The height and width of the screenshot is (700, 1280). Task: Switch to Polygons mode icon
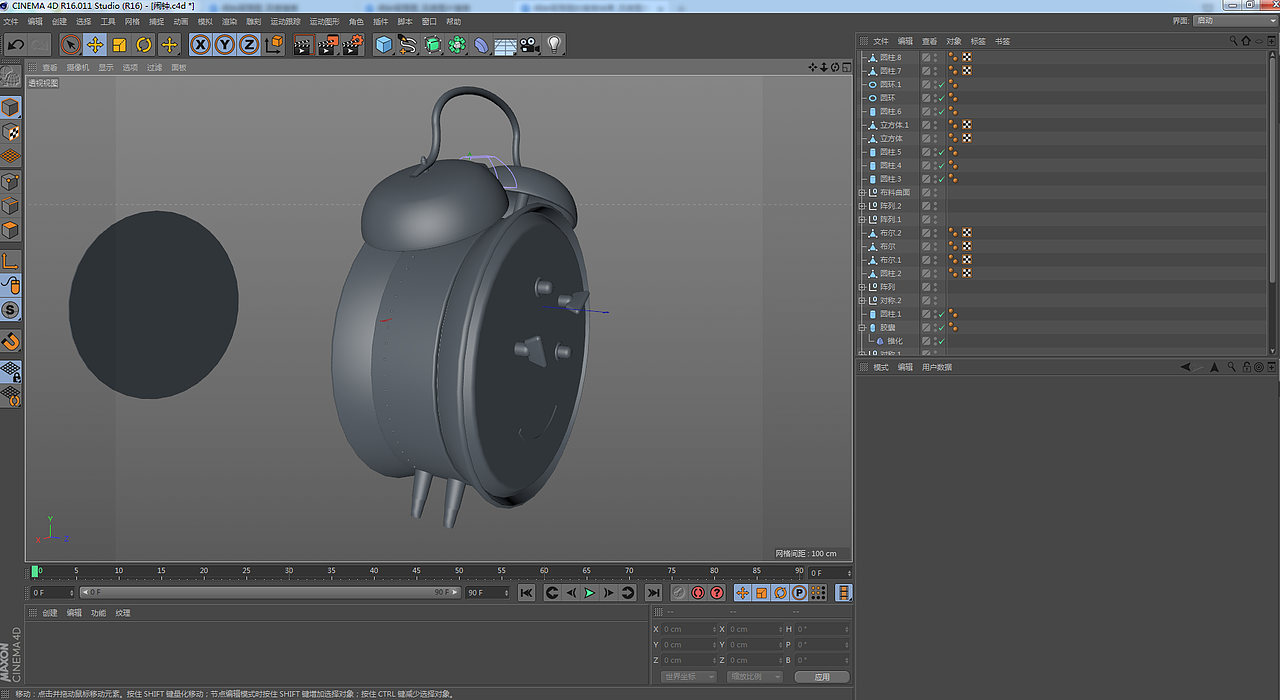click(11, 229)
